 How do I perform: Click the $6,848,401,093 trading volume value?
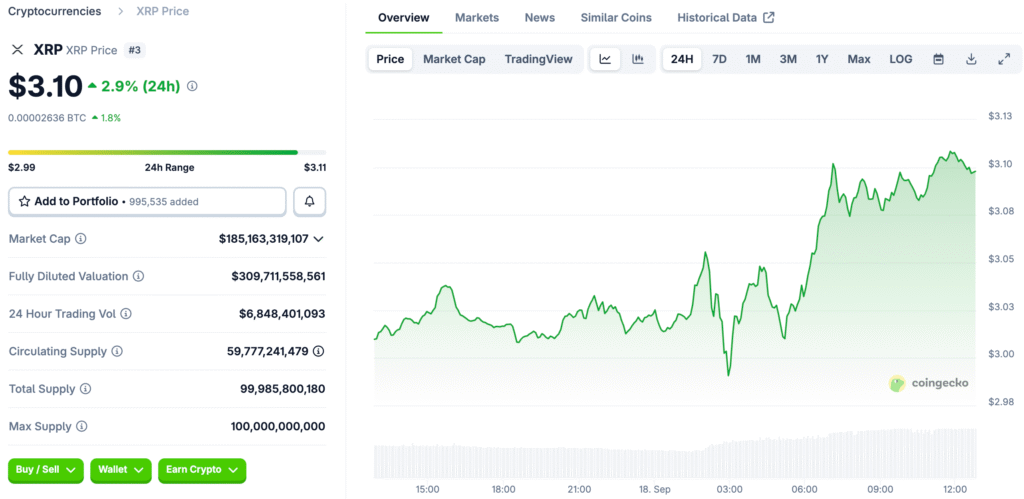click(x=282, y=314)
